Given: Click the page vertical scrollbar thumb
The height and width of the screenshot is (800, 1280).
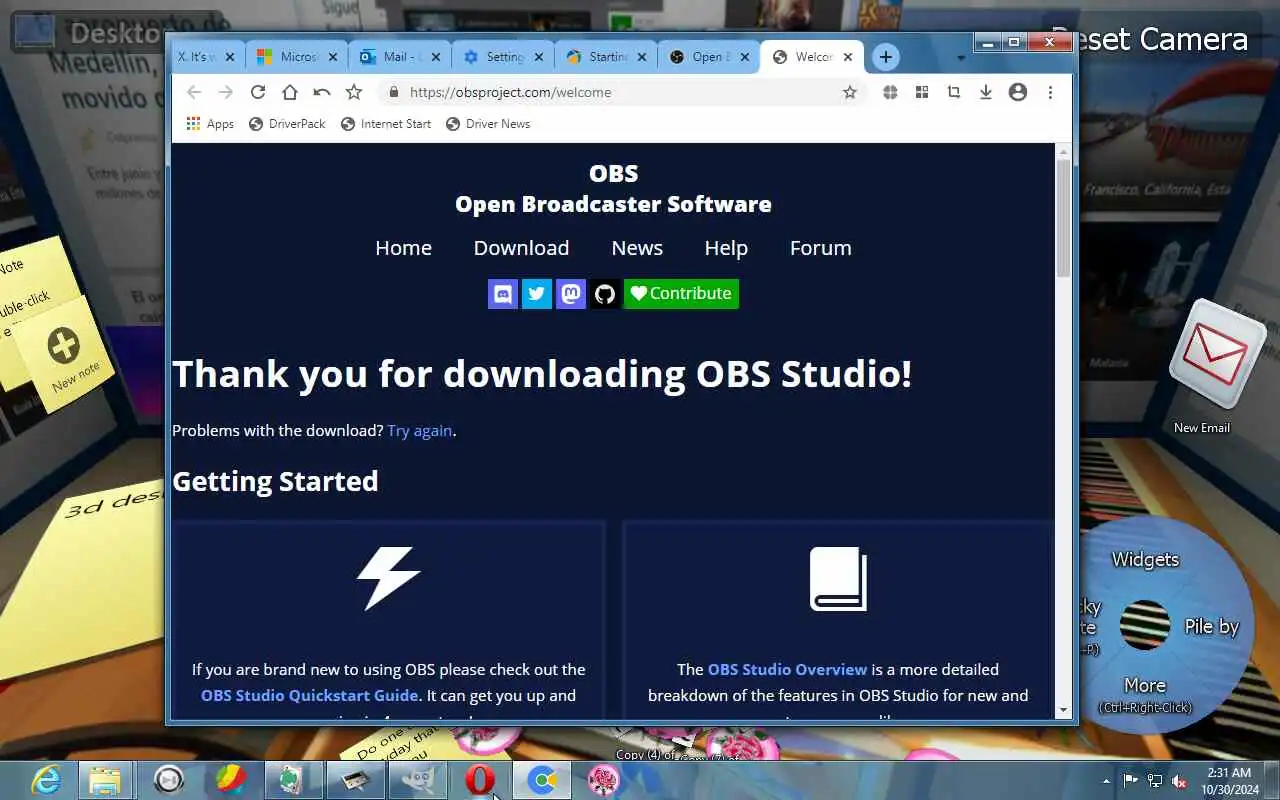Looking at the screenshot, I should [1063, 218].
